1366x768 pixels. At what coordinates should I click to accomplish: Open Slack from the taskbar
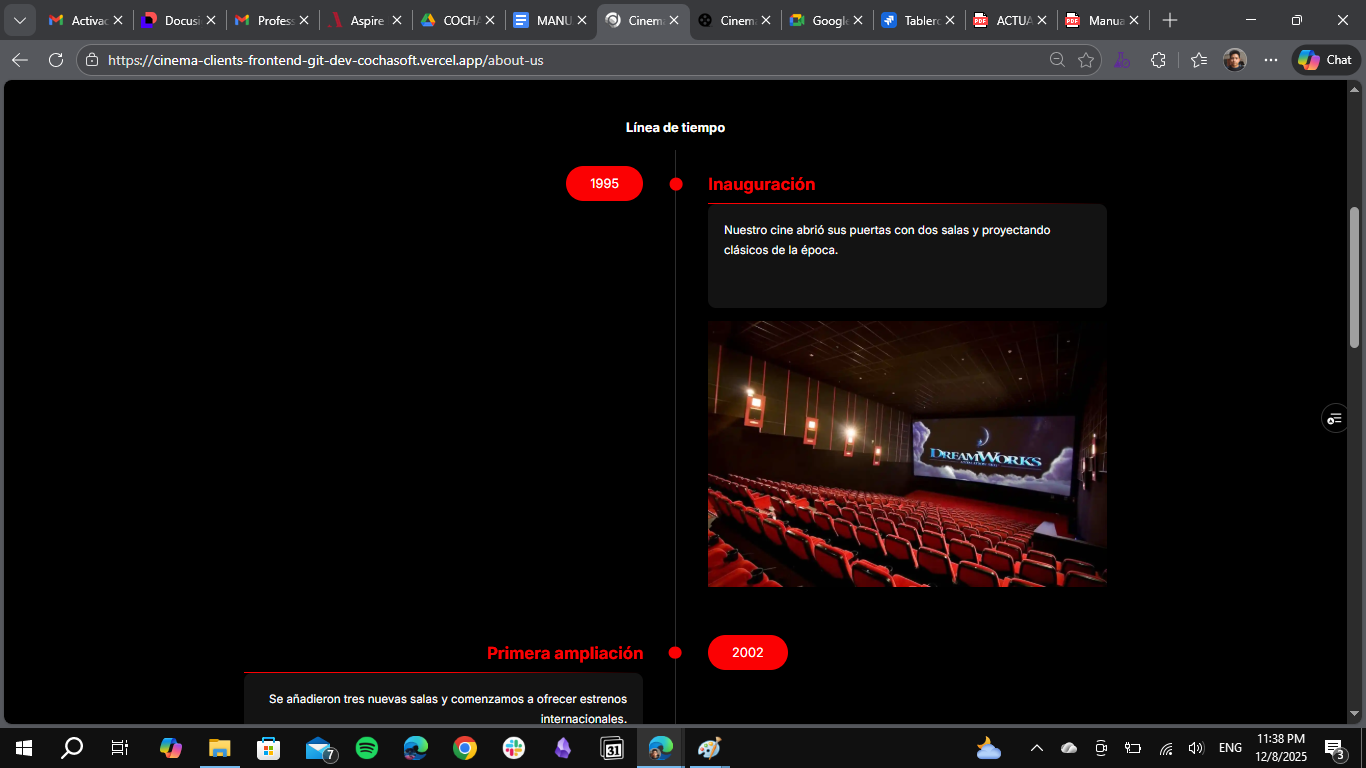point(514,747)
